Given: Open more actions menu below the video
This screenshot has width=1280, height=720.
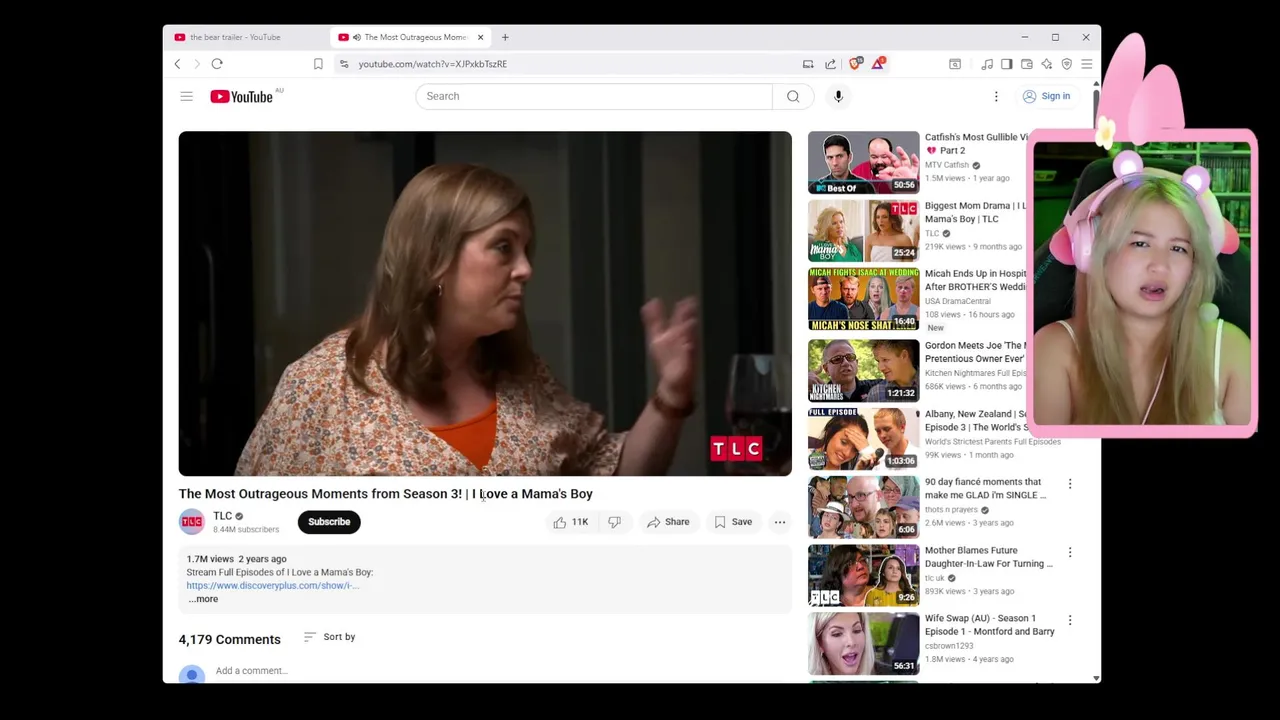Looking at the screenshot, I should pyautogui.click(x=780, y=522).
